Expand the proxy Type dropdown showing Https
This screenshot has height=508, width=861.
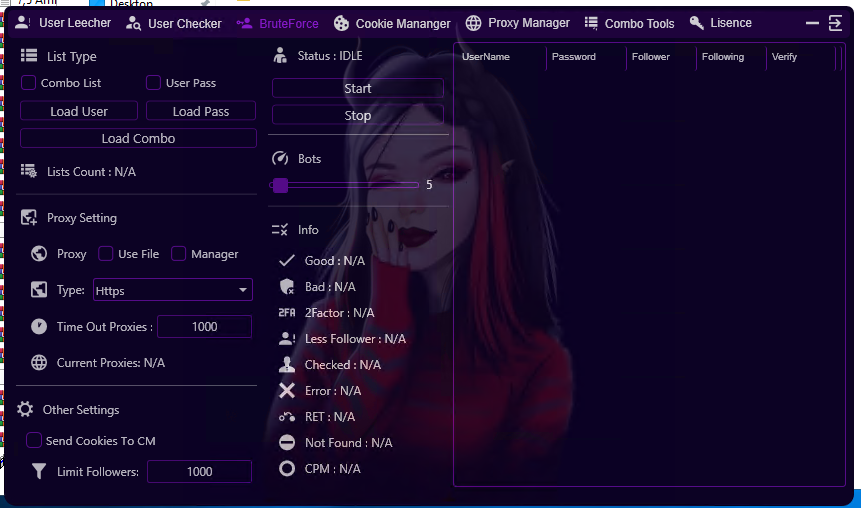click(172, 290)
